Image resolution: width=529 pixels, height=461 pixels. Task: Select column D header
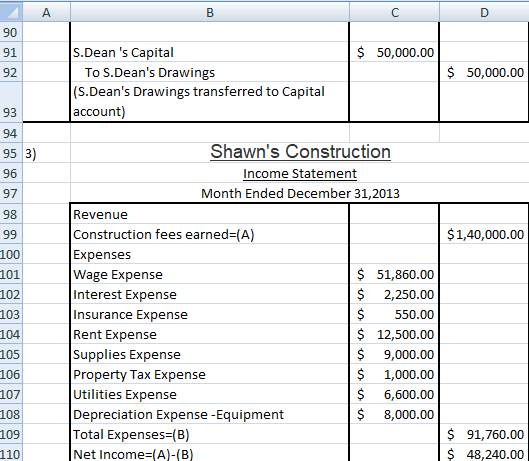click(484, 12)
